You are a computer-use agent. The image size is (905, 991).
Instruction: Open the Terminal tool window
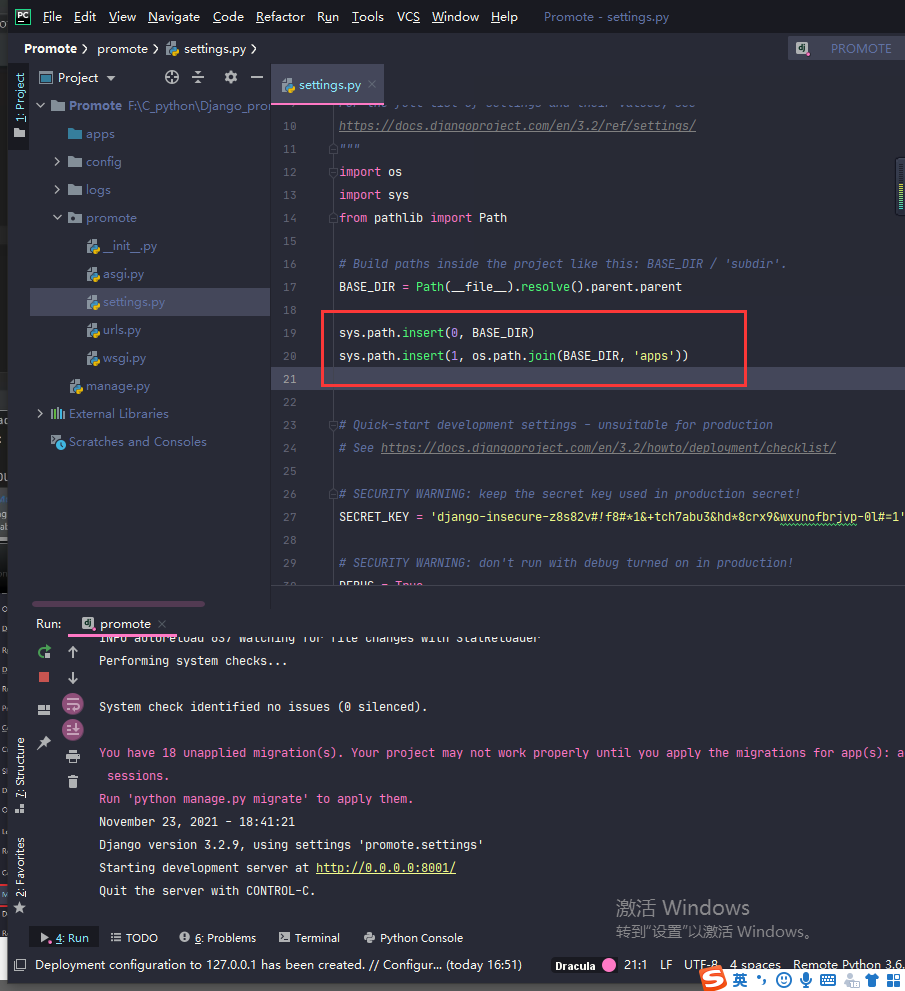coord(310,938)
